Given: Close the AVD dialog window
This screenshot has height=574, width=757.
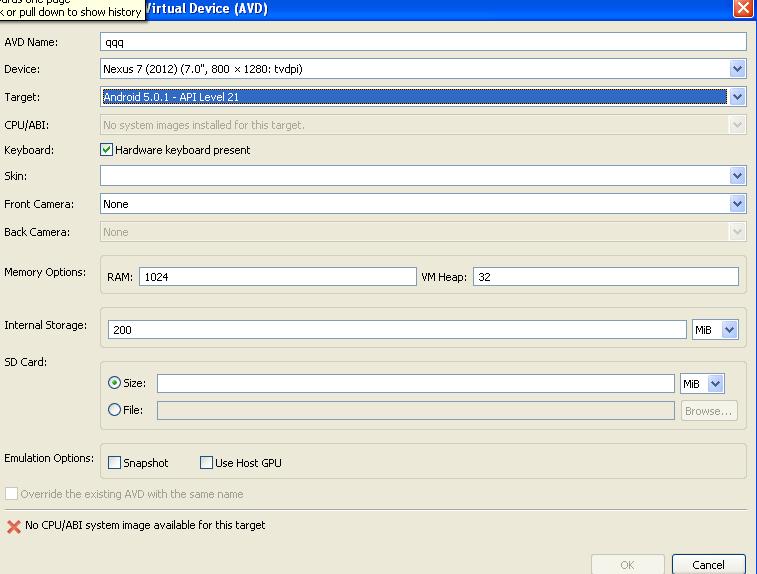Looking at the screenshot, I should tap(743, 8).
